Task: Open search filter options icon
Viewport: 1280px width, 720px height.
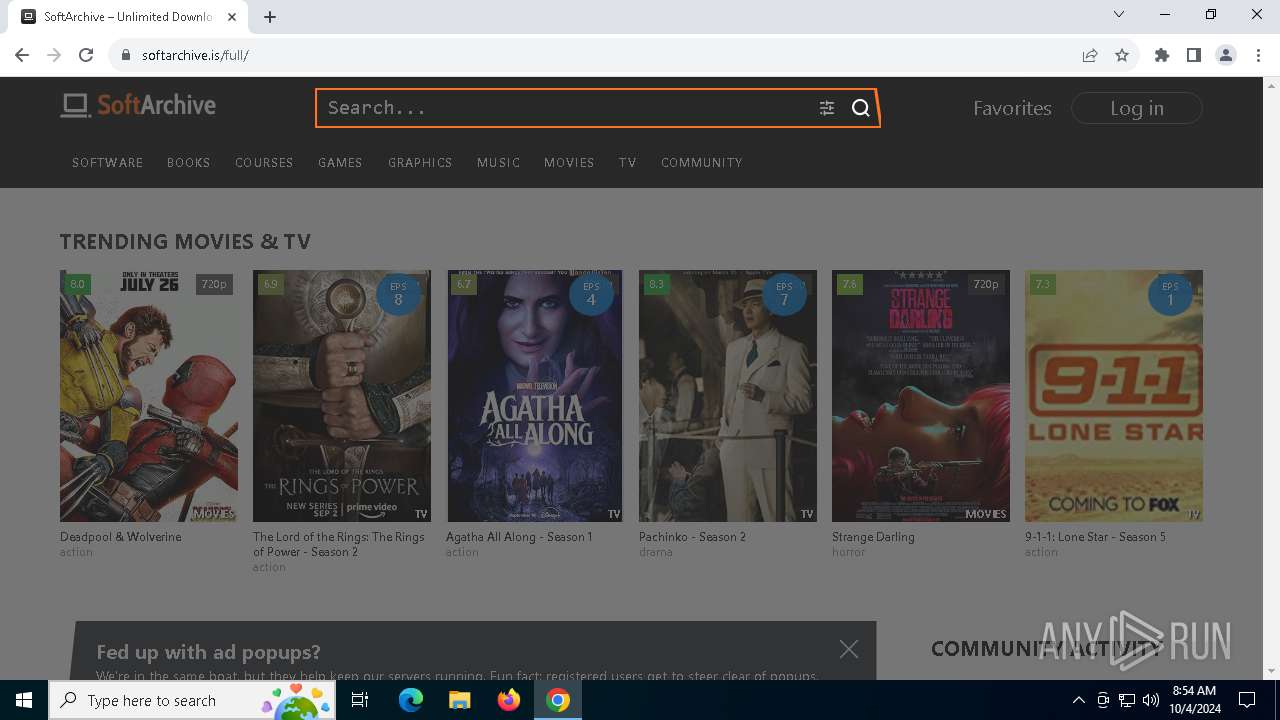Action: [x=827, y=108]
